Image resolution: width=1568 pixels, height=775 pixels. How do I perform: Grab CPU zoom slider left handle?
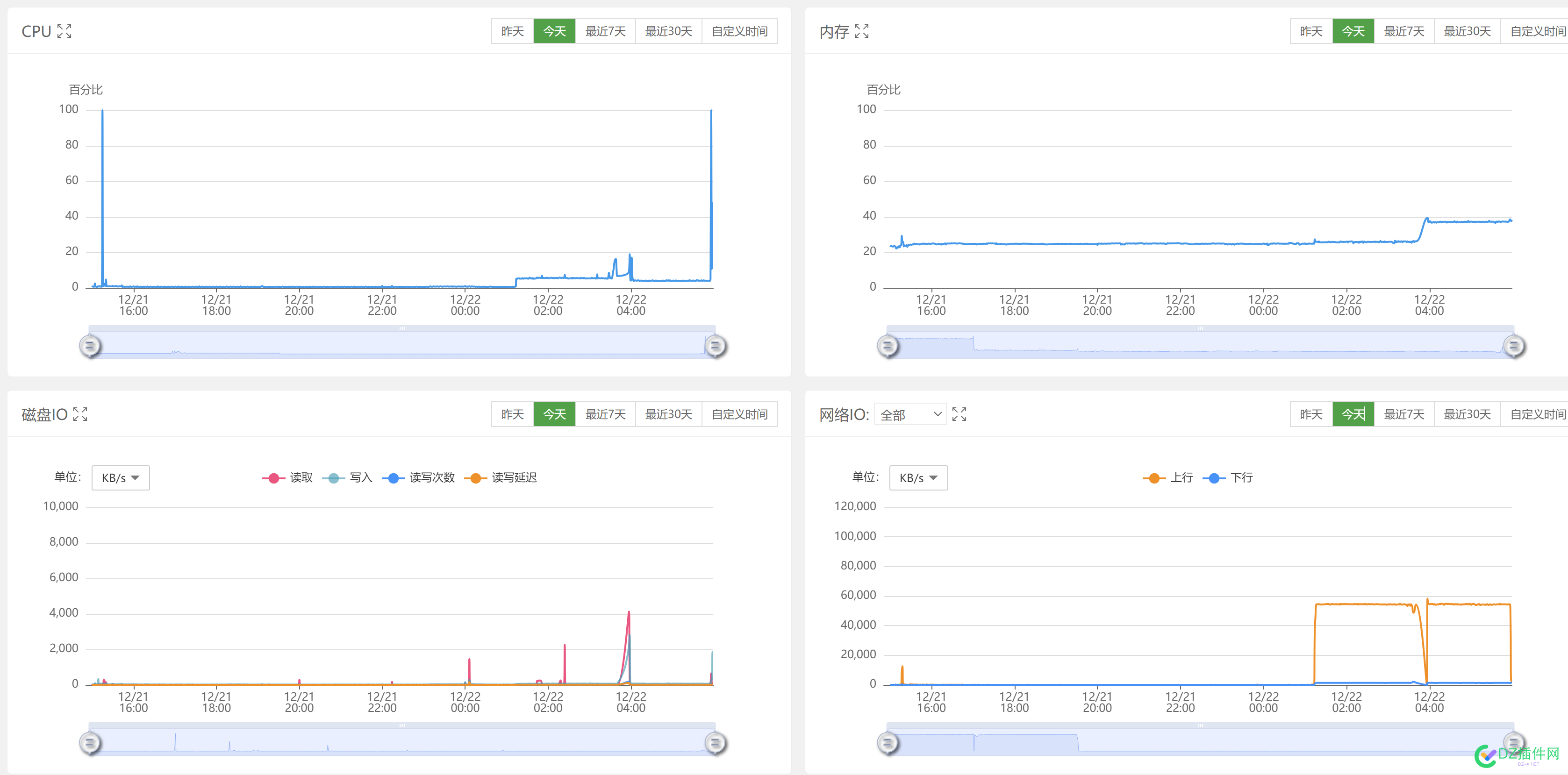(x=90, y=346)
